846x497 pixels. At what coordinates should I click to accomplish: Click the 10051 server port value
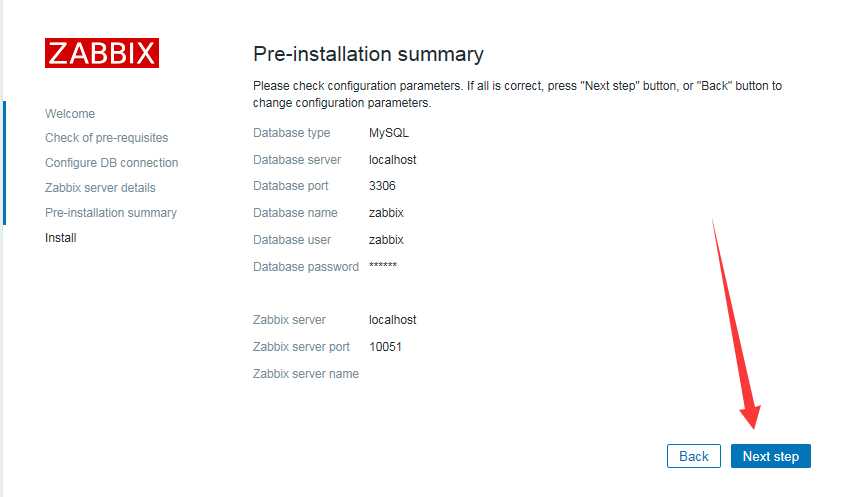[x=385, y=346]
